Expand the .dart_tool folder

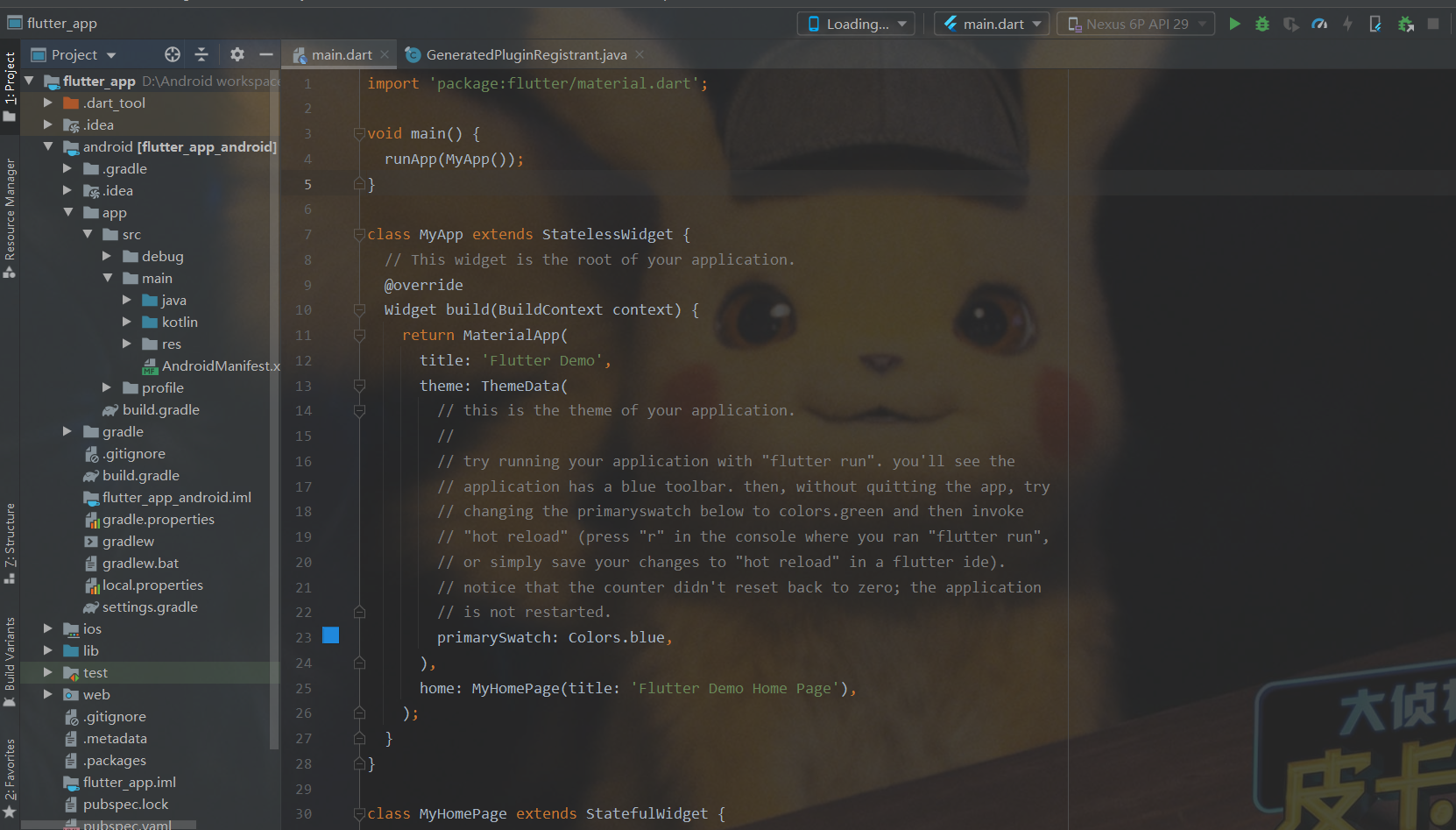point(49,103)
